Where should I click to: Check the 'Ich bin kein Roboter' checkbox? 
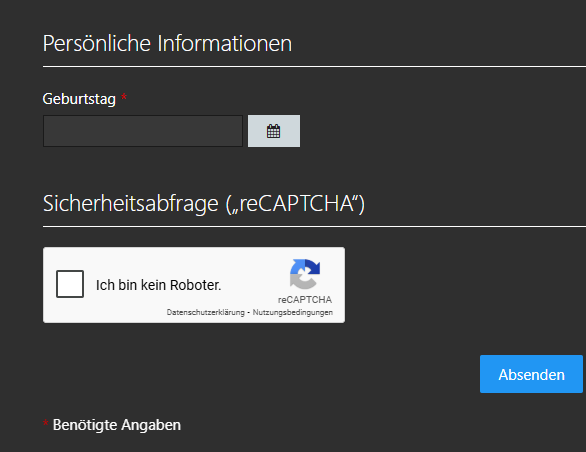tap(70, 284)
